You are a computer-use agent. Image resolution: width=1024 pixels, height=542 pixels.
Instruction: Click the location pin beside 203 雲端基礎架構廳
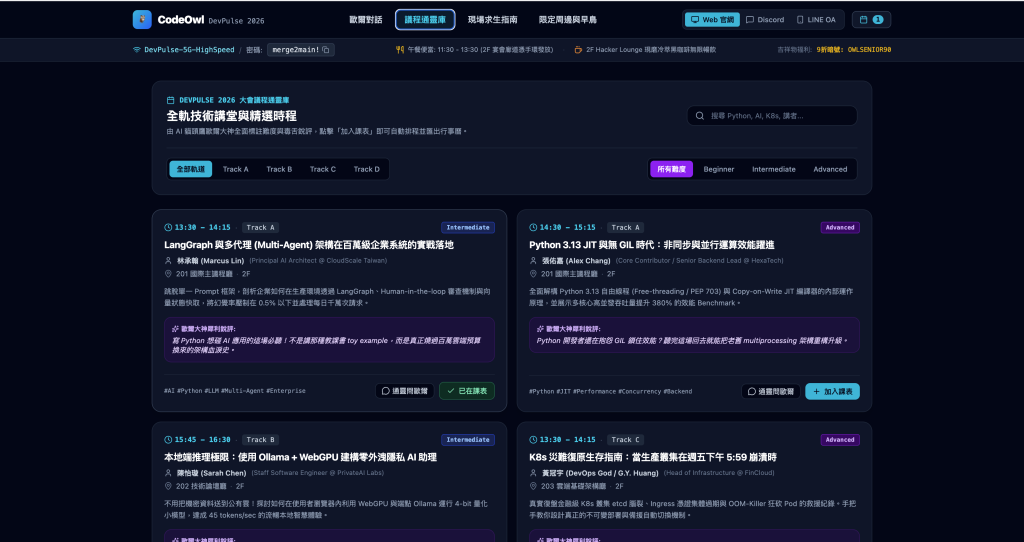coord(534,486)
